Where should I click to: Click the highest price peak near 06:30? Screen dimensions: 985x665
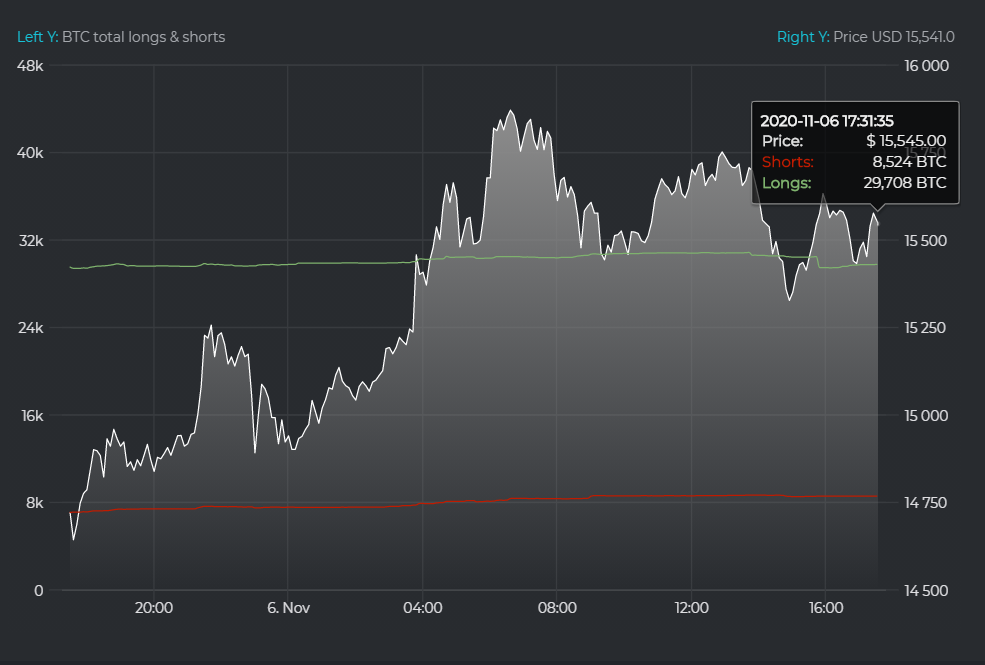coord(511,111)
